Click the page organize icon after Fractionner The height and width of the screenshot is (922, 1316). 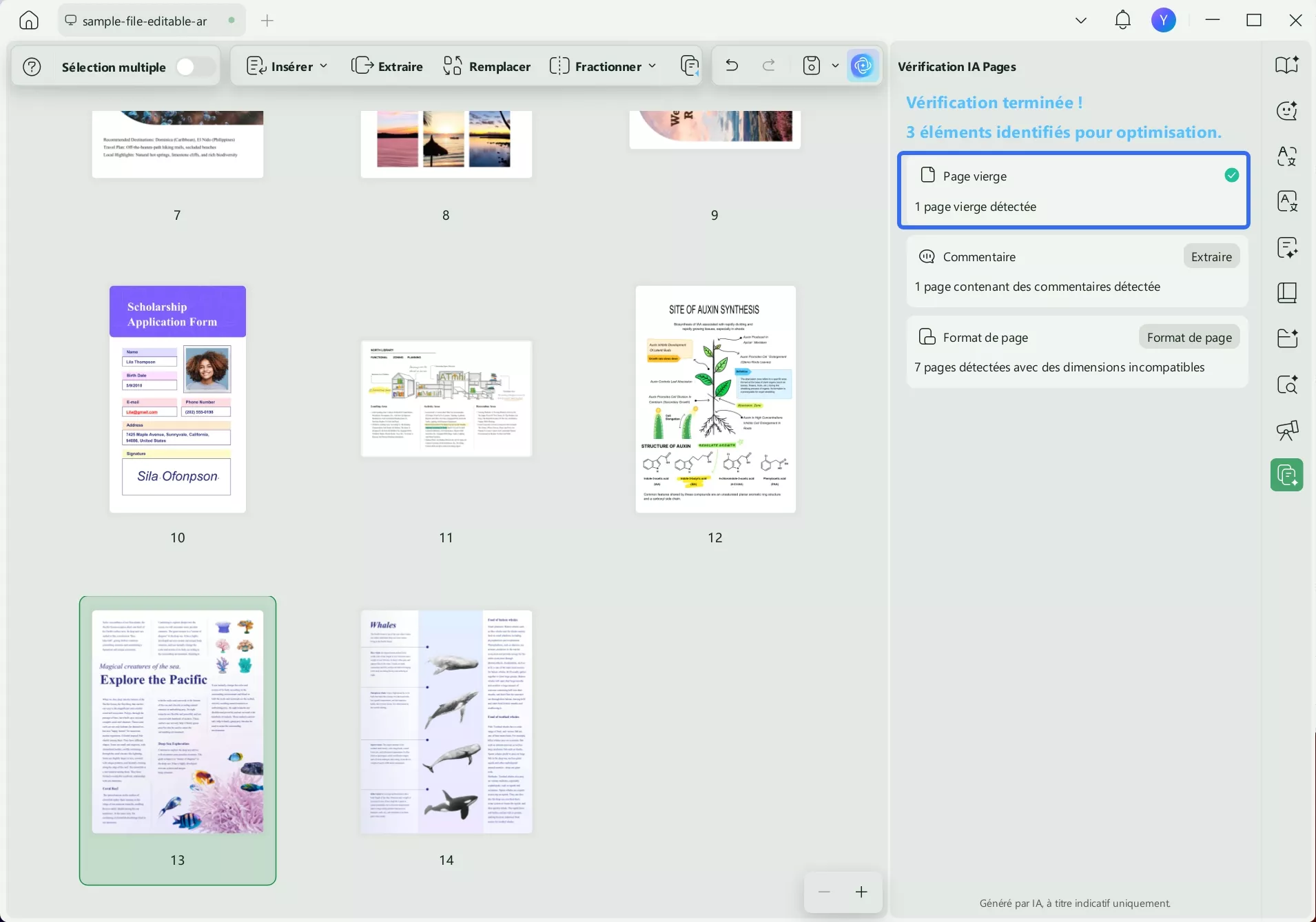pos(689,66)
